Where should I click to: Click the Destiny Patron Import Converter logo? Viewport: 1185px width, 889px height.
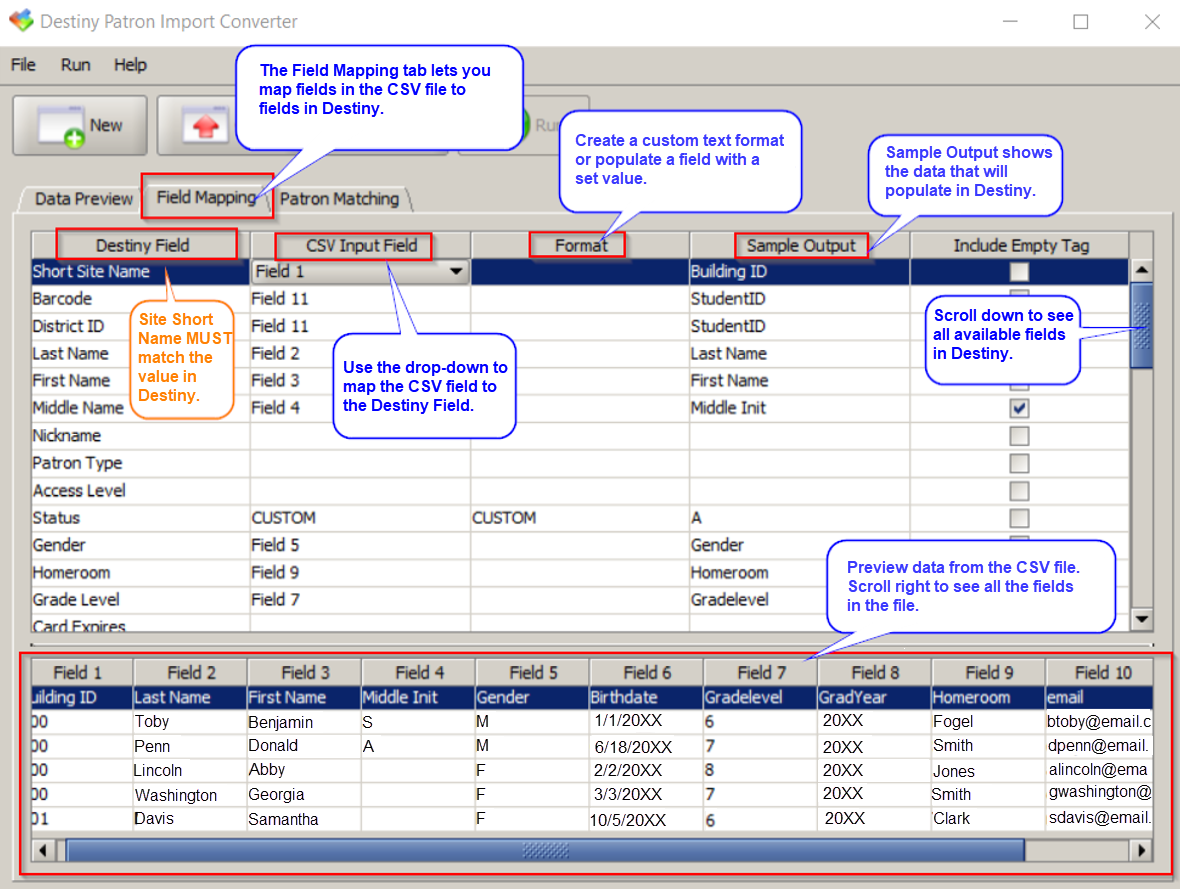tap(21, 20)
